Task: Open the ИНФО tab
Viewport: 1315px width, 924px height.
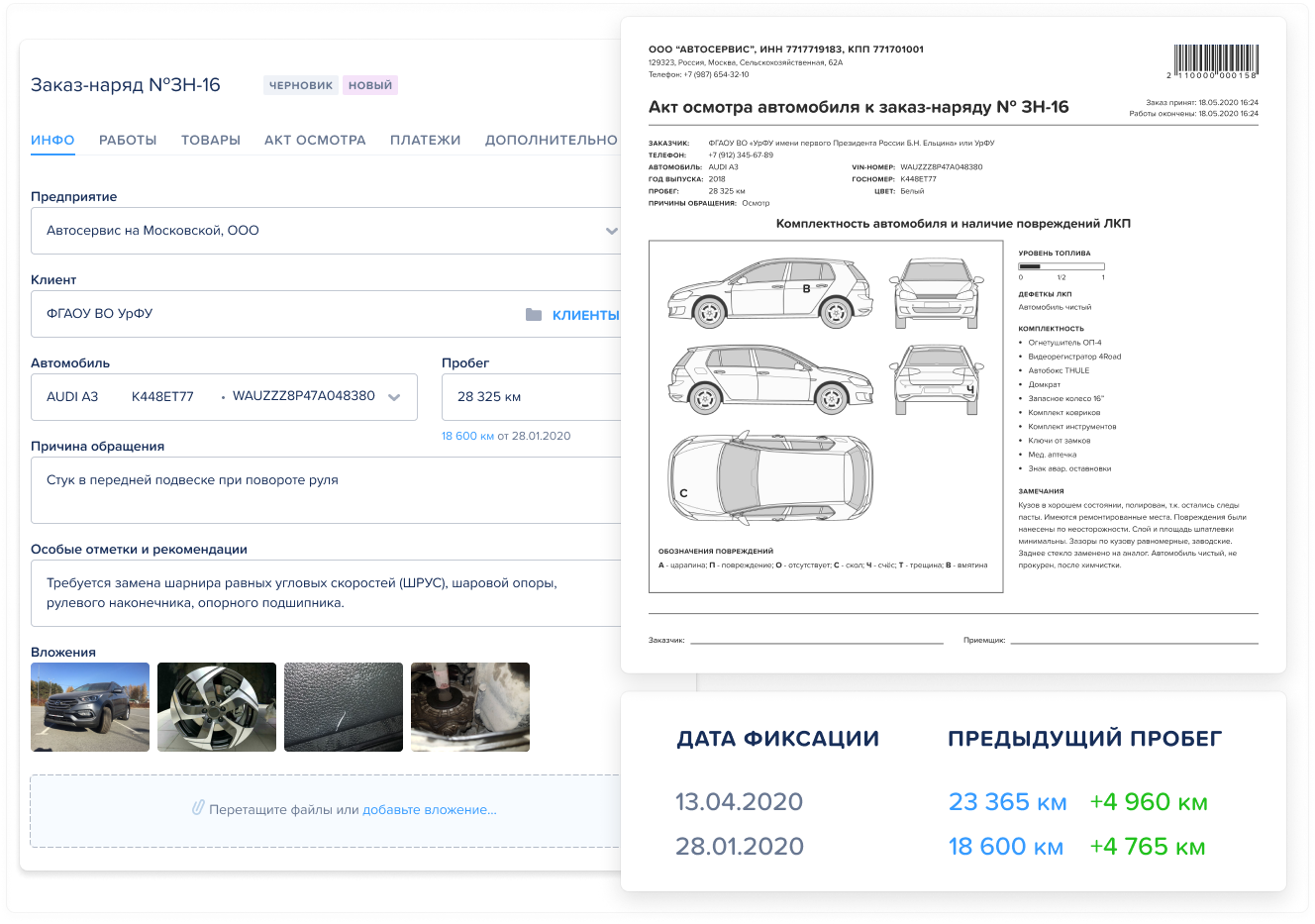Action: [x=52, y=140]
